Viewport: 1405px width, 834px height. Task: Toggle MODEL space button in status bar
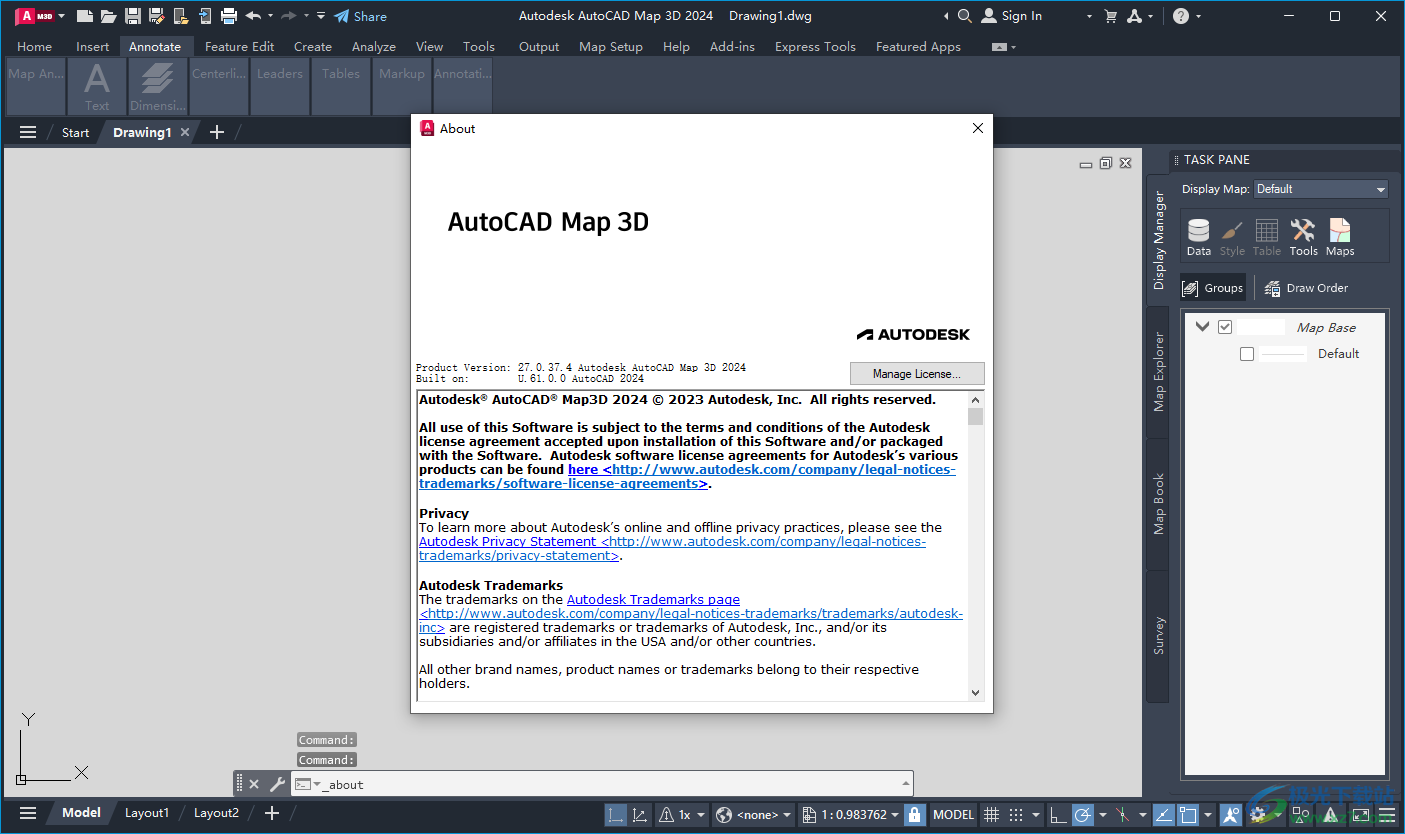[x=953, y=814]
